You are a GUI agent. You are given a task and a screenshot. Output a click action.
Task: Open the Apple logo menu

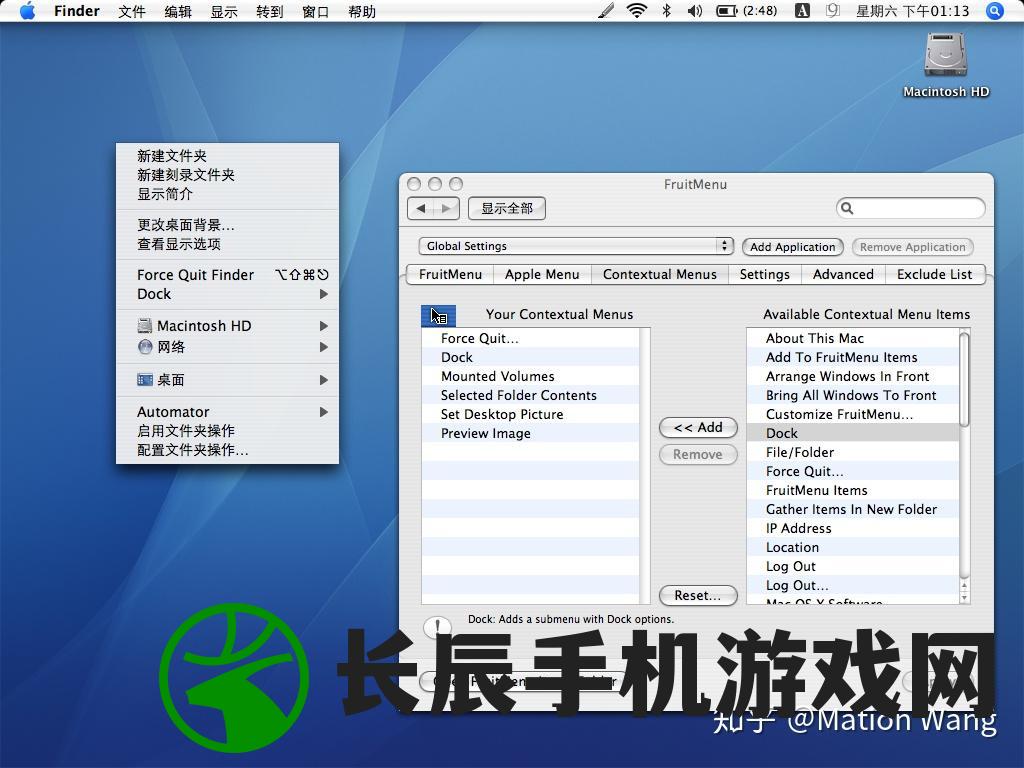point(27,11)
